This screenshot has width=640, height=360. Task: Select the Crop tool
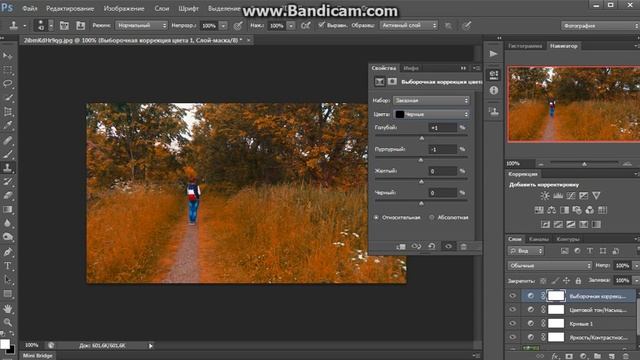click(7, 111)
